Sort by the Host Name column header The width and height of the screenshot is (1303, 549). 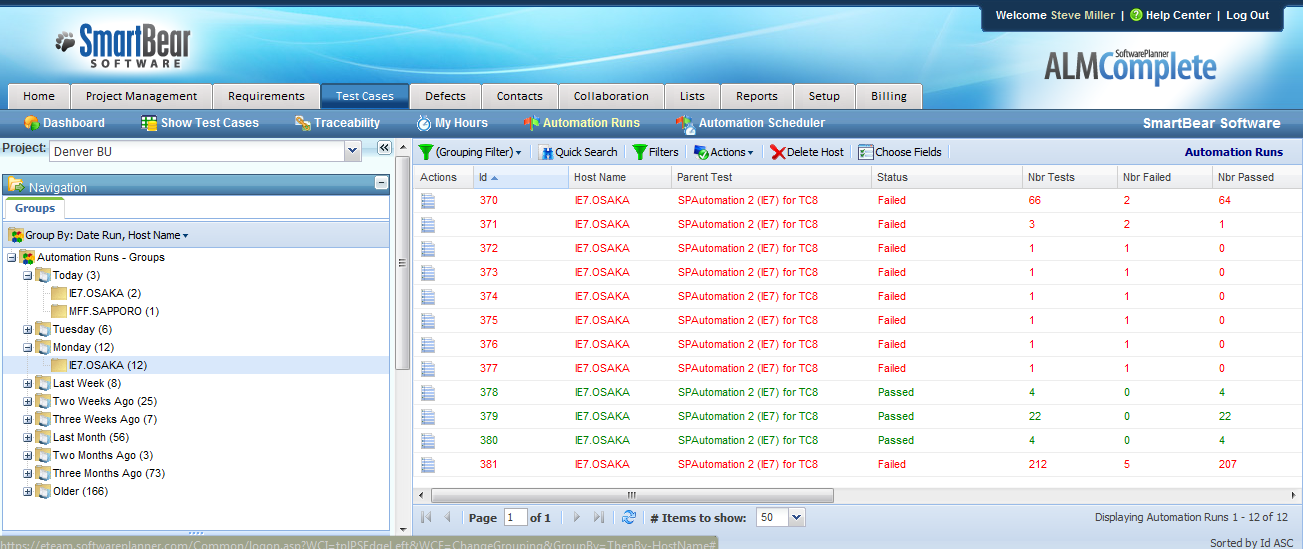(620, 177)
